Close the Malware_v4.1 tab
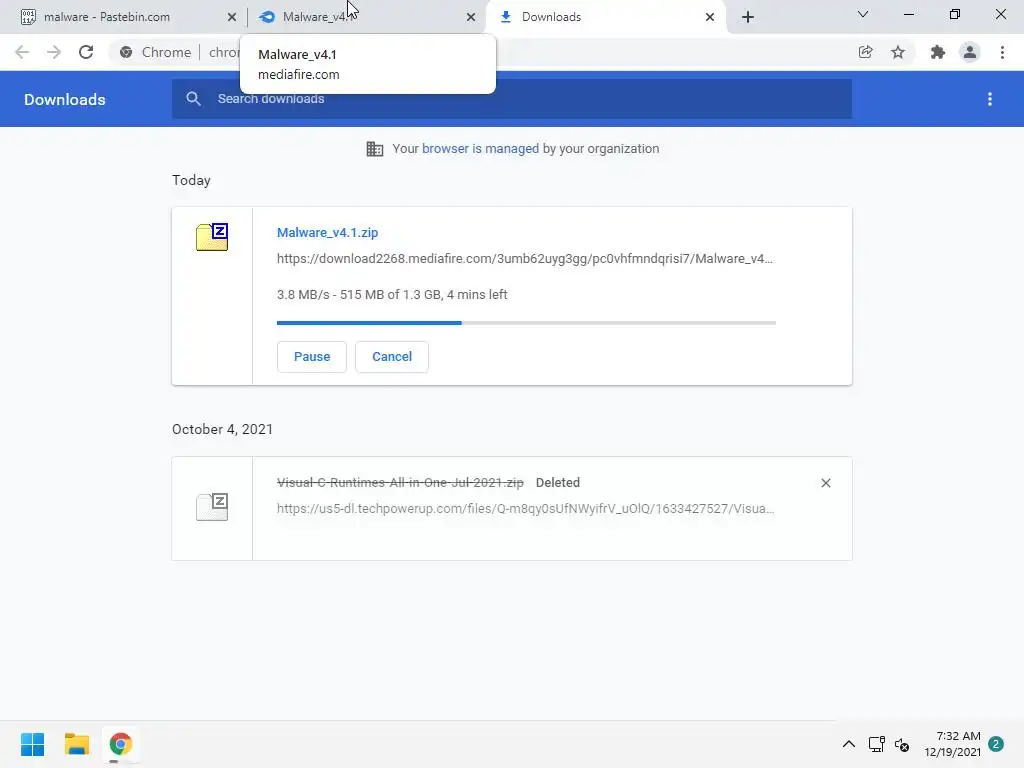This screenshot has height=768, width=1024. click(x=471, y=17)
